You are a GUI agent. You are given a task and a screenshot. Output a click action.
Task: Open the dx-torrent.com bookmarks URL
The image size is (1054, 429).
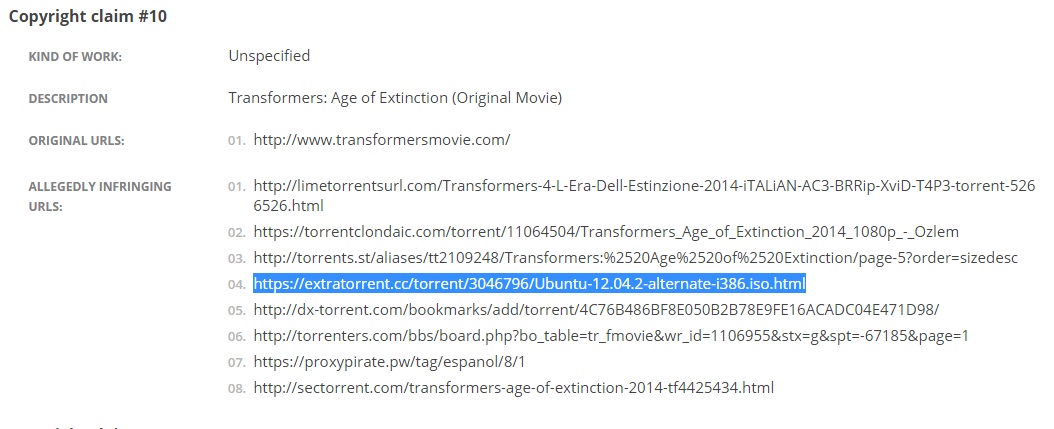[x=596, y=310]
